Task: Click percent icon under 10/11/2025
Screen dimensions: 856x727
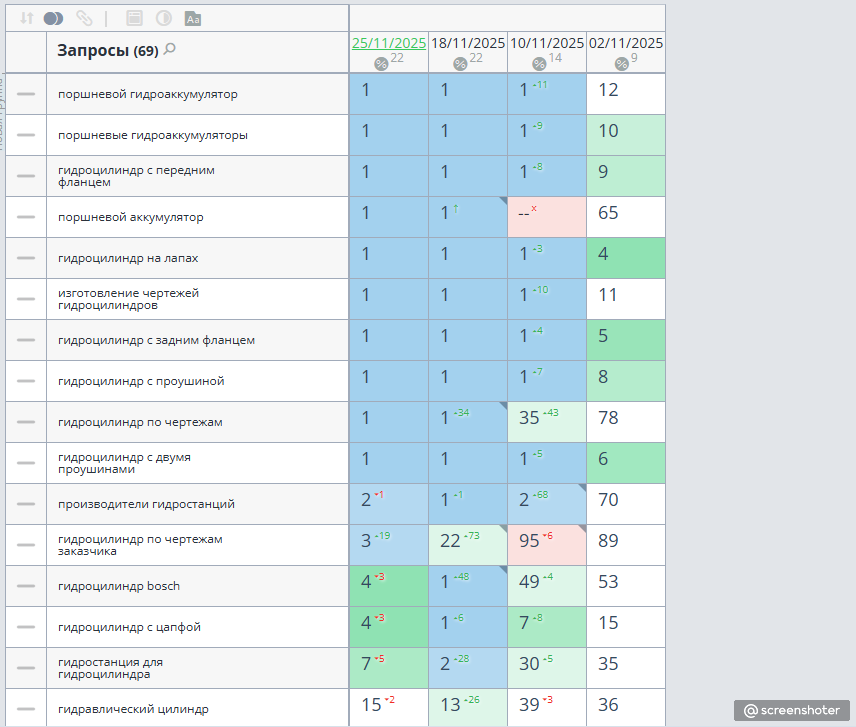Action: pos(539,64)
